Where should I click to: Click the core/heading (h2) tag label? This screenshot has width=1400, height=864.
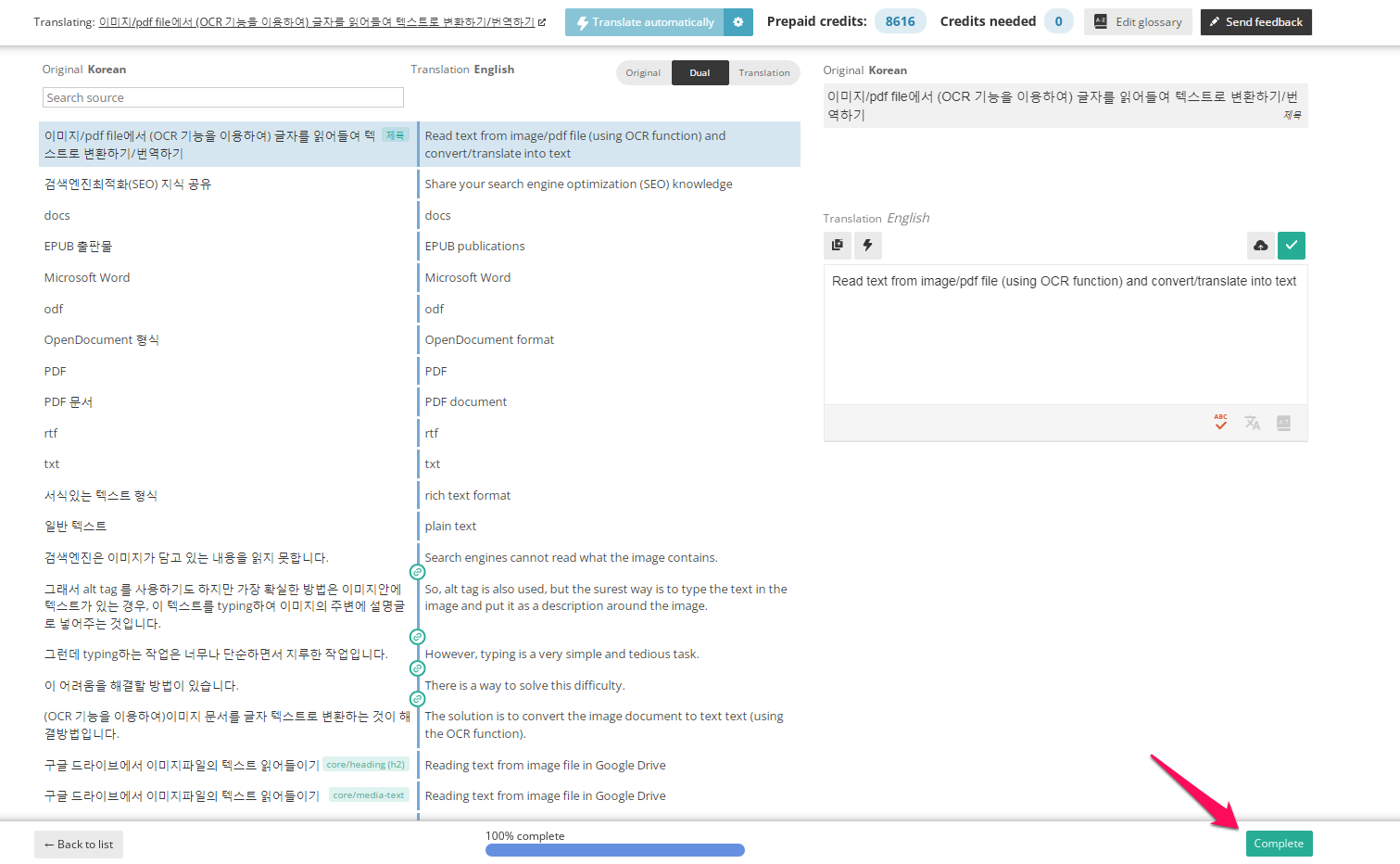pyautogui.click(x=366, y=765)
